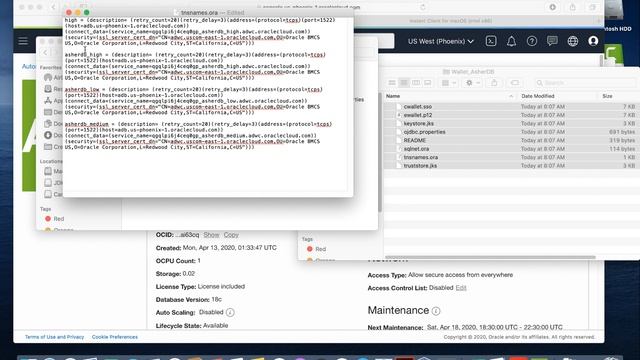This screenshot has height=360, width=640.
Task: Open the notifications bell in Oracle Cloud header
Action: [511, 41]
